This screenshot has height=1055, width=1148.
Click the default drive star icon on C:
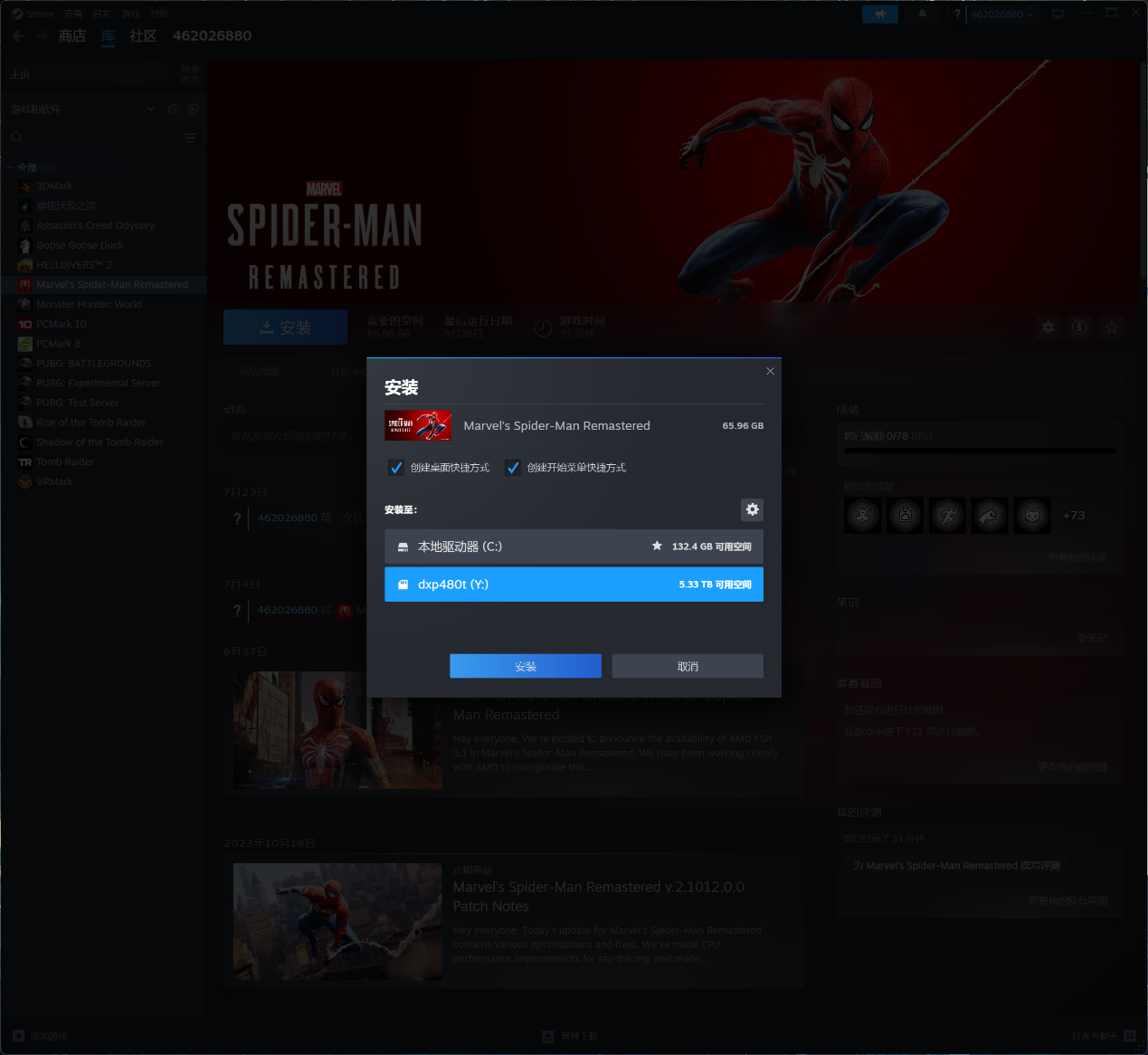coord(657,546)
